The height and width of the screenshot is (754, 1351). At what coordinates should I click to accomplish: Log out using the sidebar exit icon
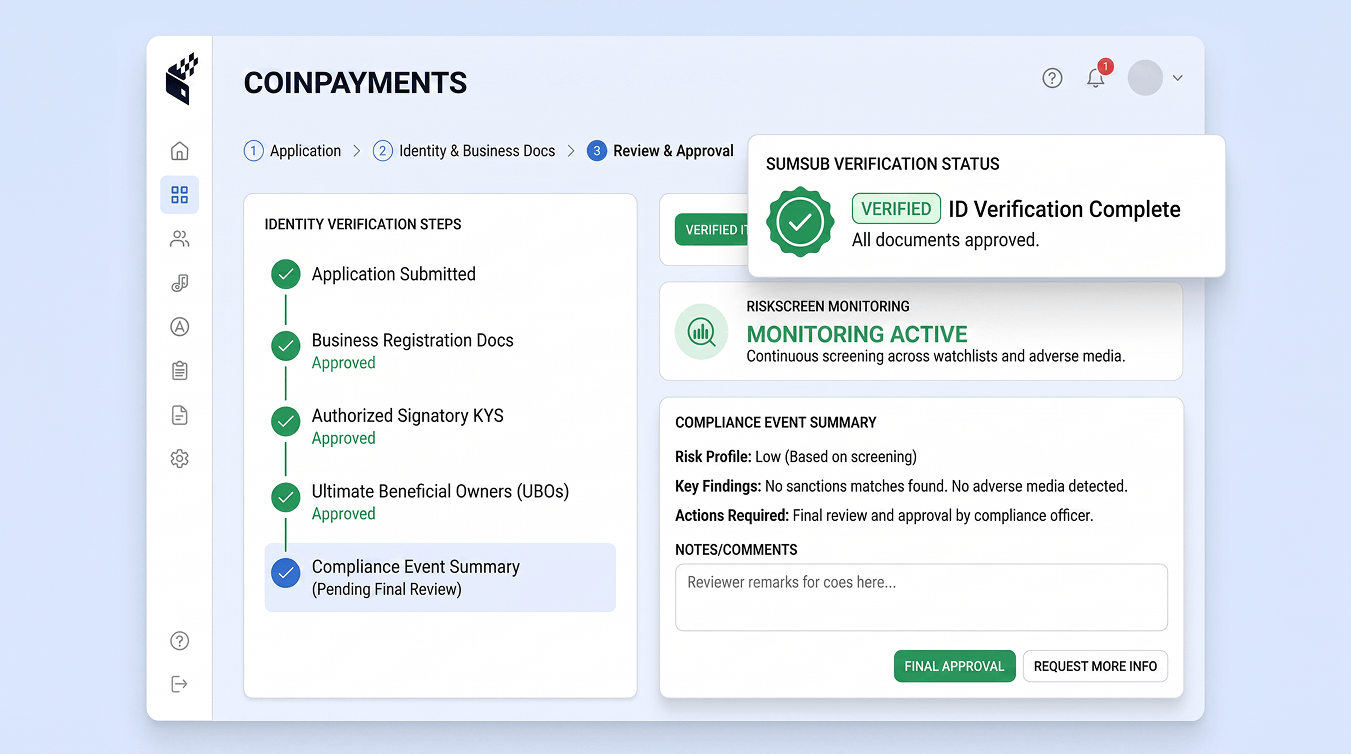(x=180, y=684)
